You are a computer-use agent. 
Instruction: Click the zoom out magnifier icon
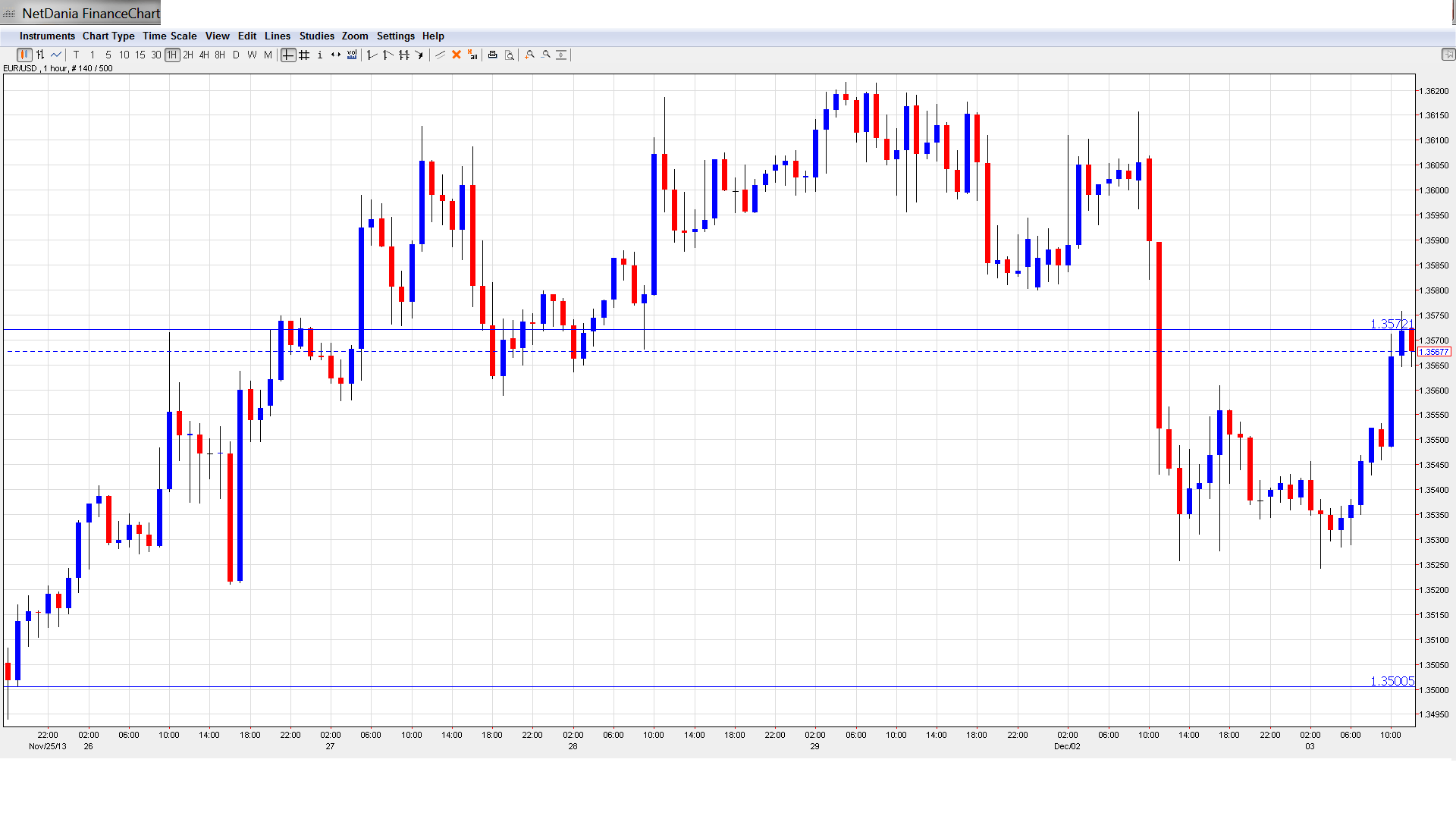(x=546, y=55)
